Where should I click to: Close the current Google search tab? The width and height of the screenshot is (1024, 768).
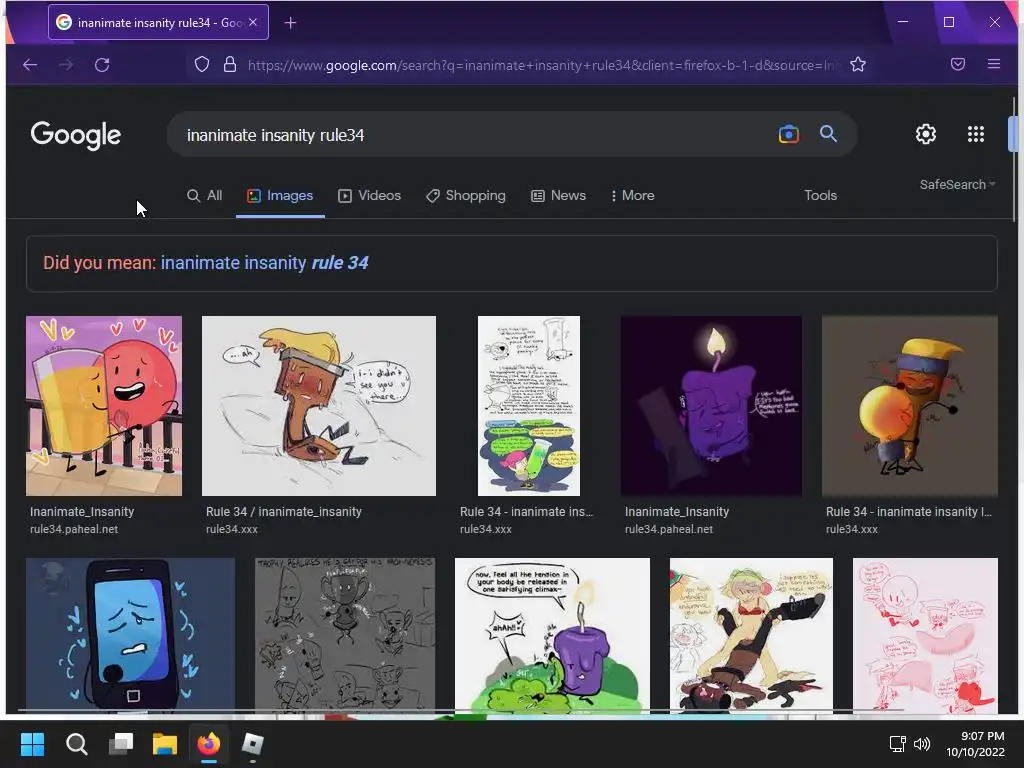click(x=253, y=22)
